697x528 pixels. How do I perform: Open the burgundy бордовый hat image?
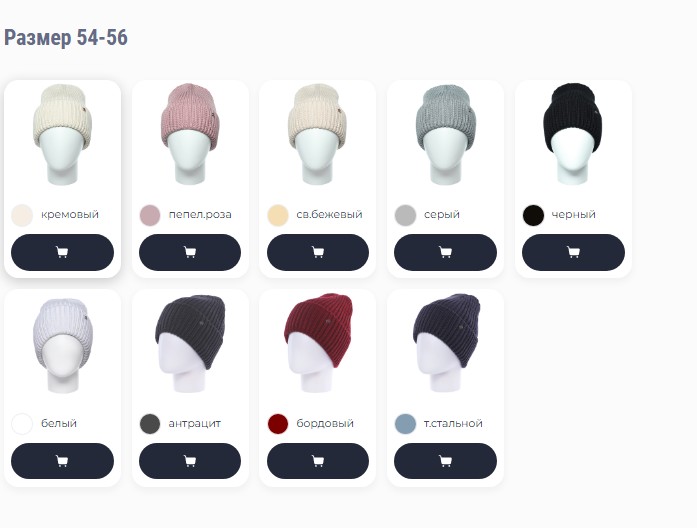coord(318,343)
